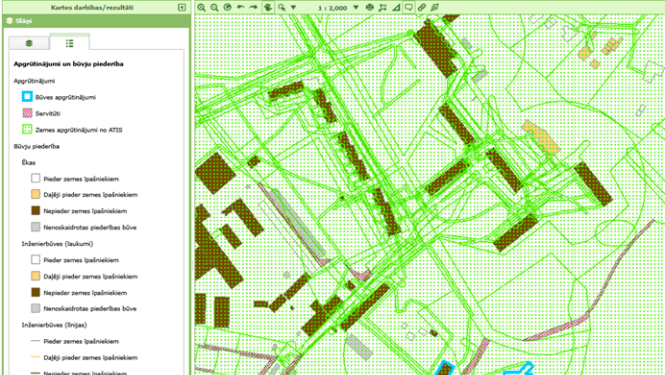The image size is (665, 375).
Task: Click the zoom out magnifier tool
Action: coord(215,7)
